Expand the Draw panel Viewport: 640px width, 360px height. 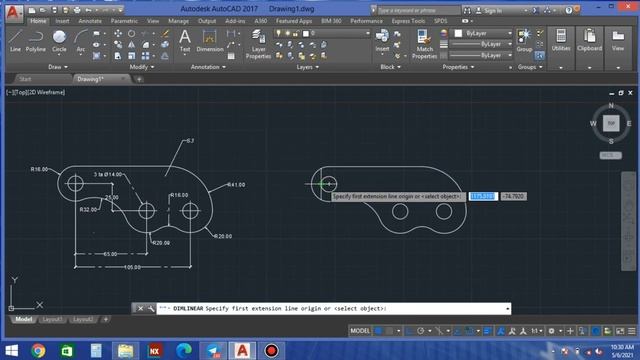58,67
